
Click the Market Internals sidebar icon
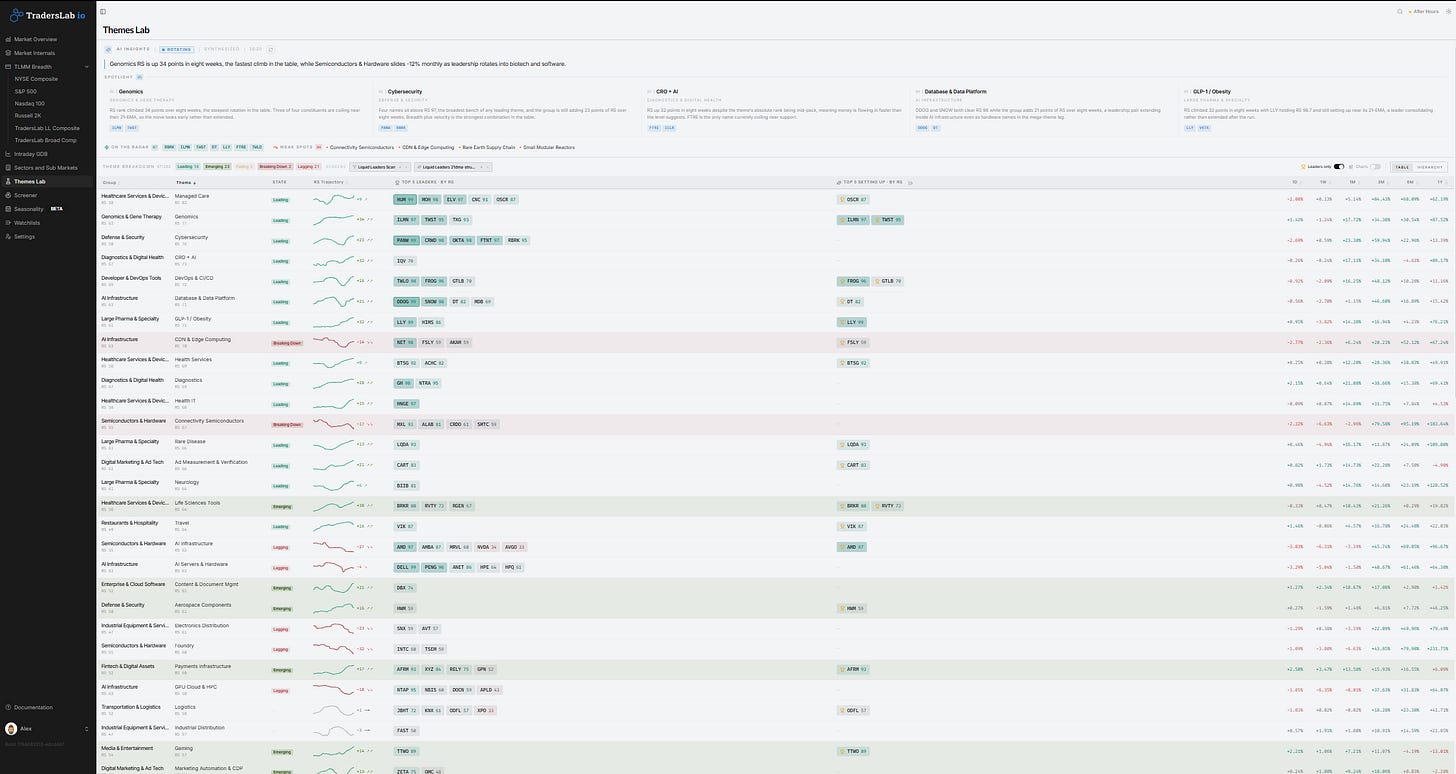click(8, 52)
